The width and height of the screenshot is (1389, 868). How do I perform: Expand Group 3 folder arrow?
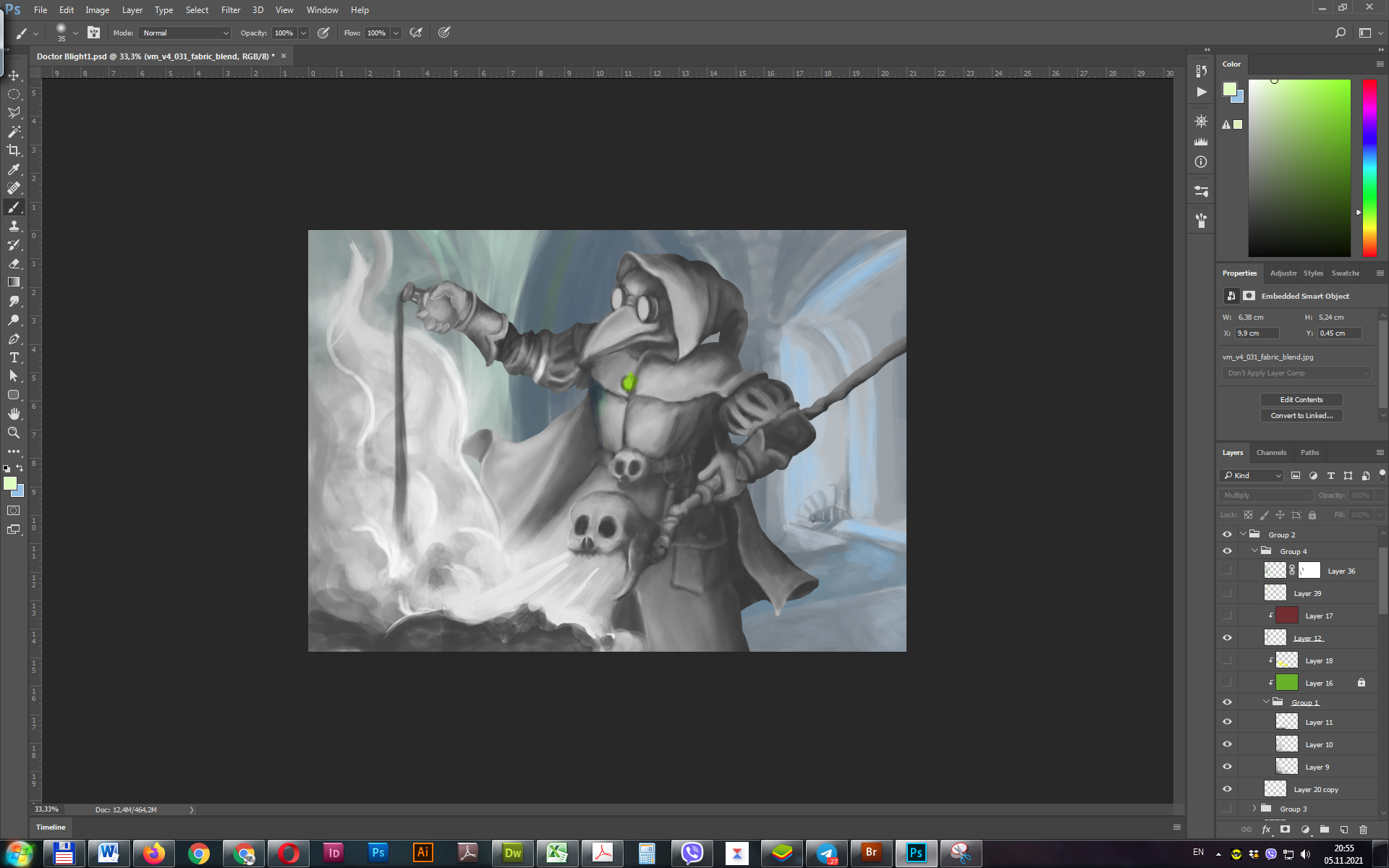(1255, 809)
